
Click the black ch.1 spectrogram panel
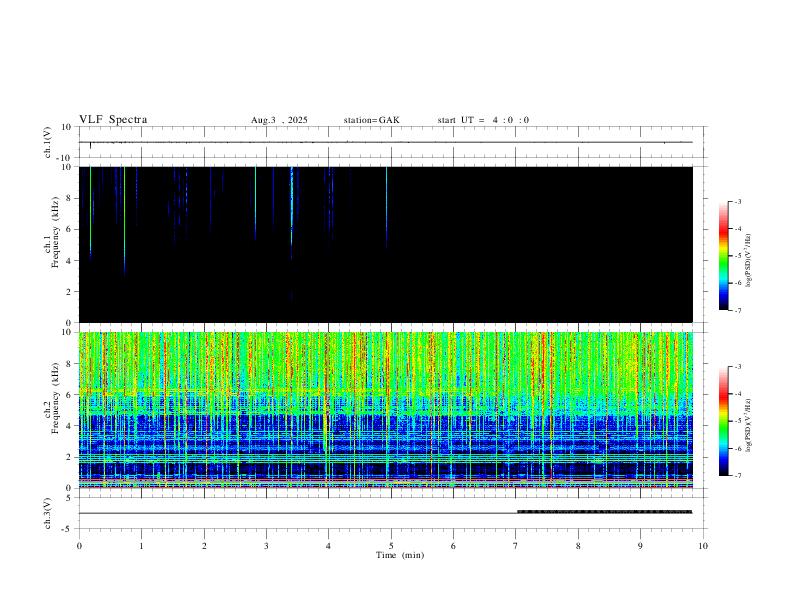point(386,244)
